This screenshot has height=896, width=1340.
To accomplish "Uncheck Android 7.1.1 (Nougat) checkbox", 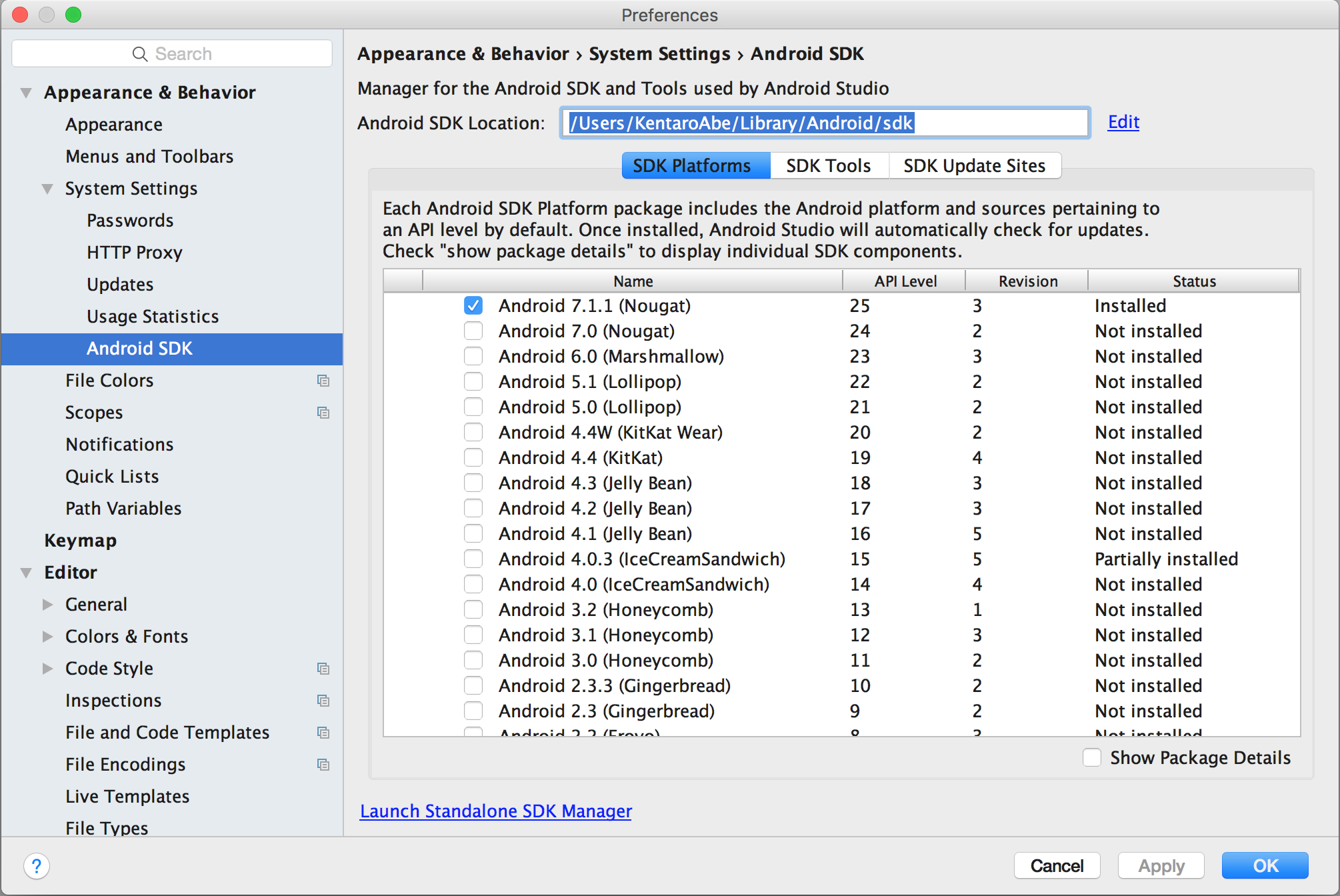I will 473,305.
